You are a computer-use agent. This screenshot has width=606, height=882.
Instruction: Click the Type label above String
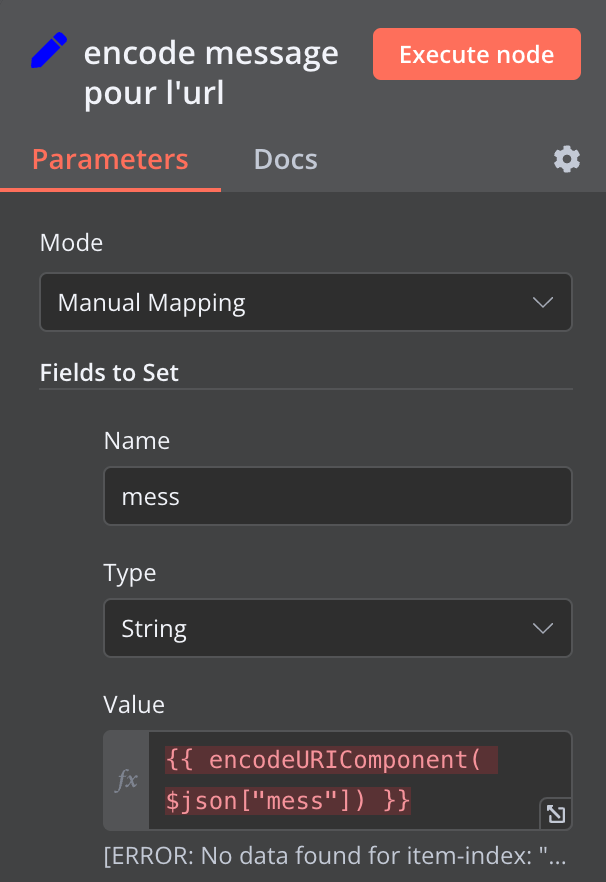coord(130,573)
